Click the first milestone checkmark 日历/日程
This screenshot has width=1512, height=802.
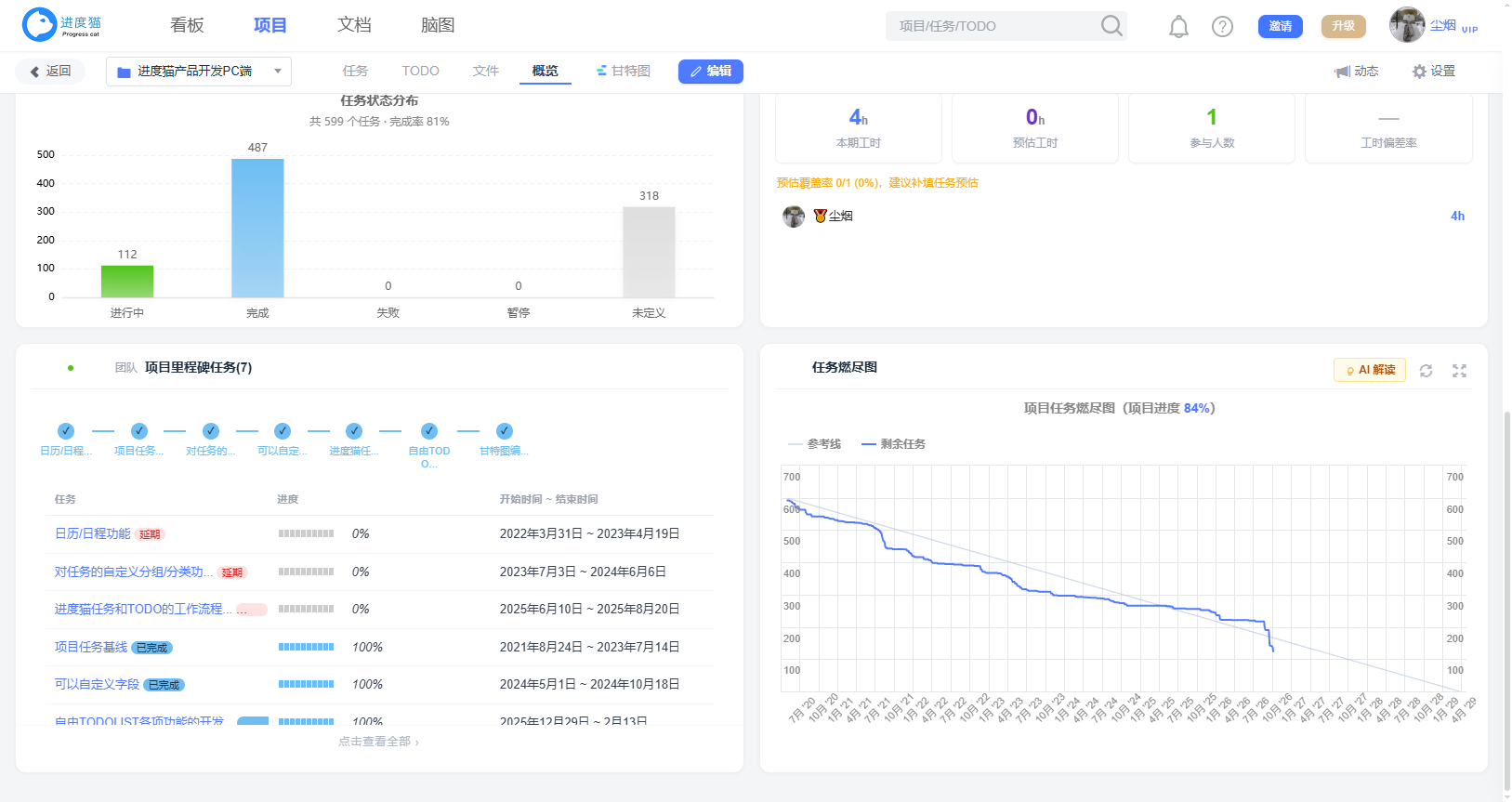pyautogui.click(x=65, y=431)
